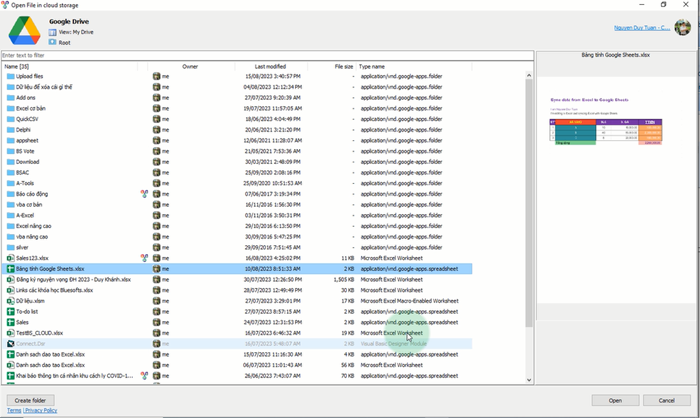The height and width of the screenshot is (418, 700).
Task: Select the A-Excel folder name
Action: pos(25,215)
